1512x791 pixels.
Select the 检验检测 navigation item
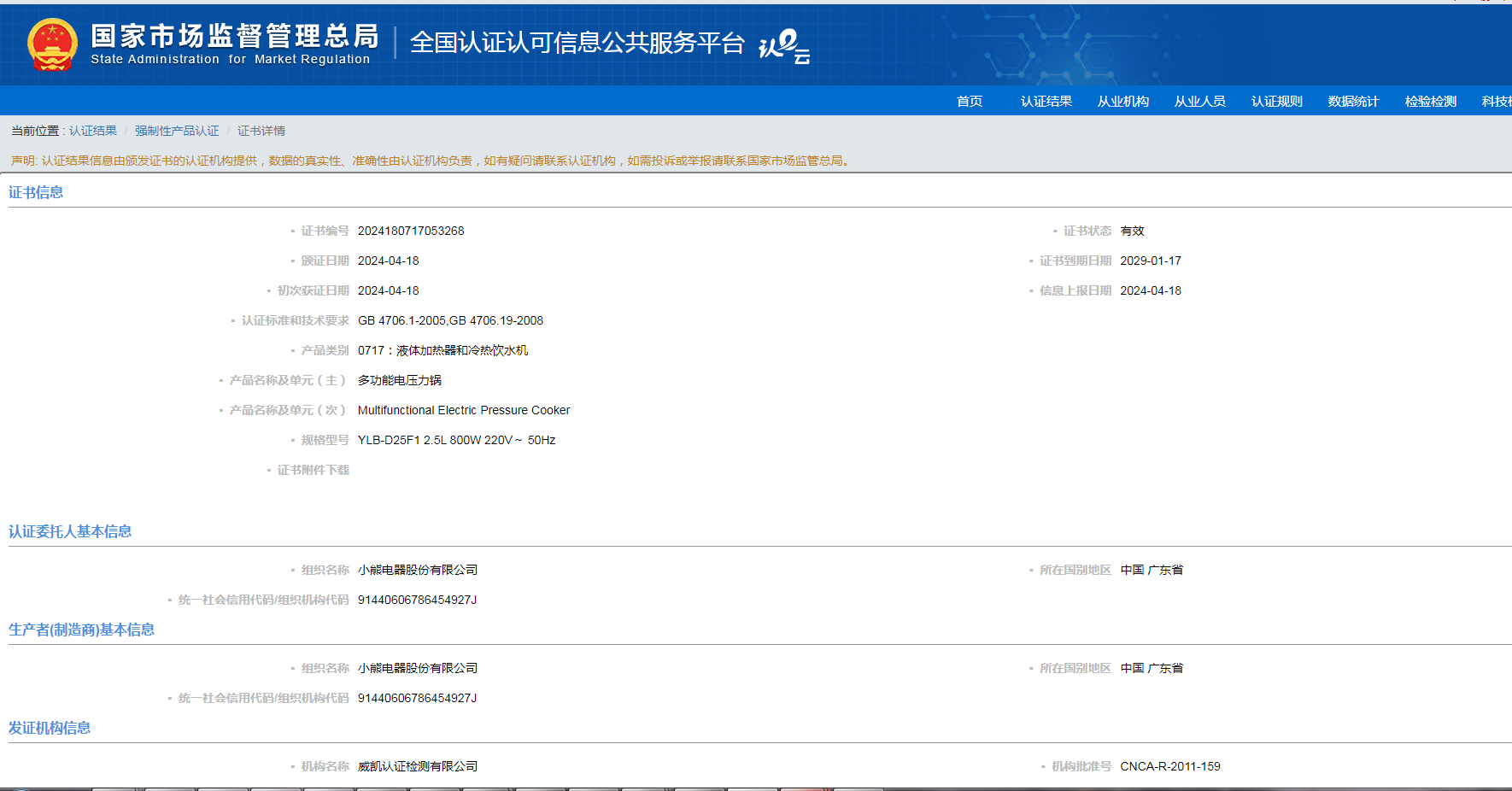(x=1431, y=102)
